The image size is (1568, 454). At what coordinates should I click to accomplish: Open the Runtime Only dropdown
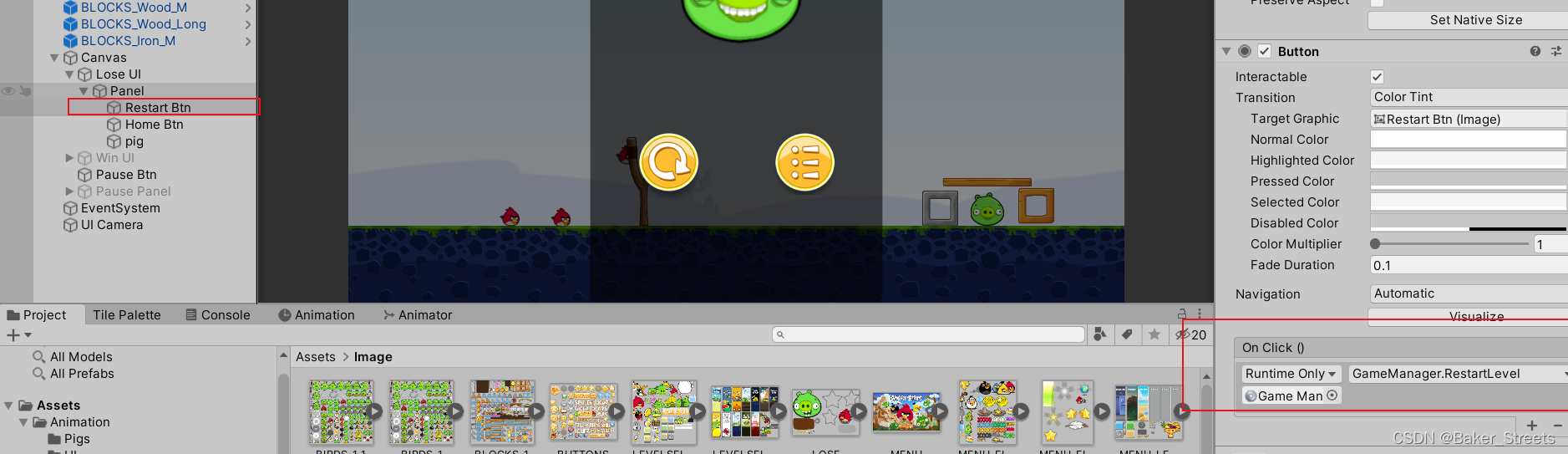[1291, 374]
